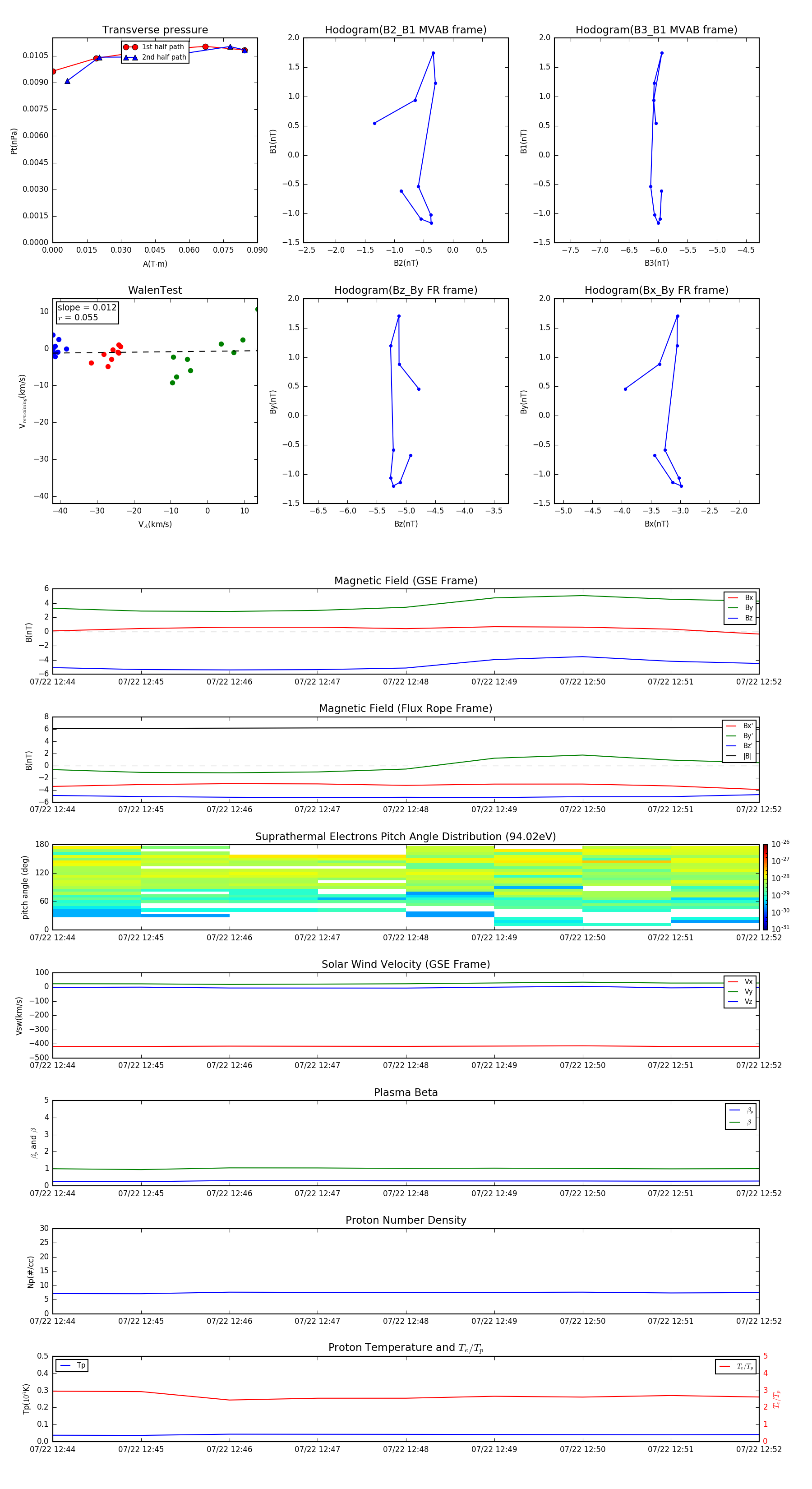
Task: Click the "Tp(10⁶K)" y-axis label
Action: [27, 1399]
